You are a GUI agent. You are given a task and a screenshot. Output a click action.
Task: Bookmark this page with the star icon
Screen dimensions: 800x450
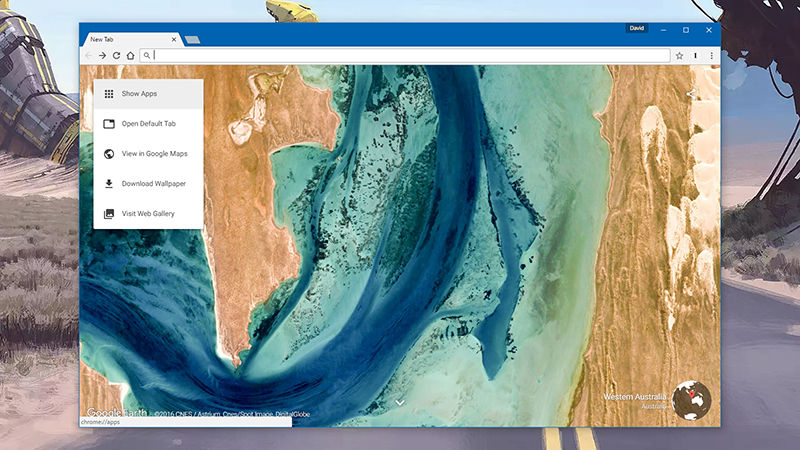[679, 56]
